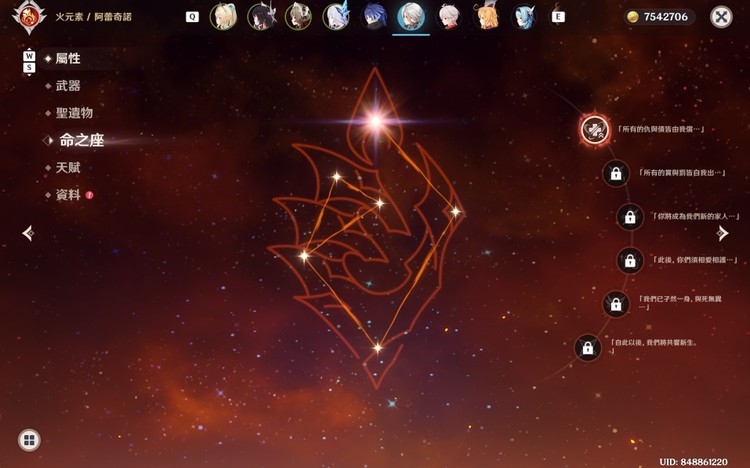Click the leftmost star of the constellation
Screen dimensions: 750x468
tap(304, 256)
